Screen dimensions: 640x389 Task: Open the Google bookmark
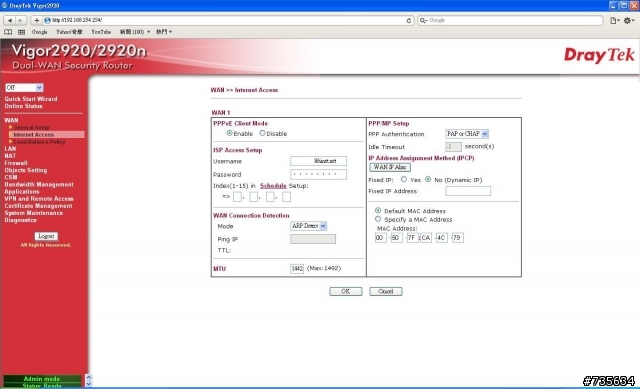click(40, 32)
